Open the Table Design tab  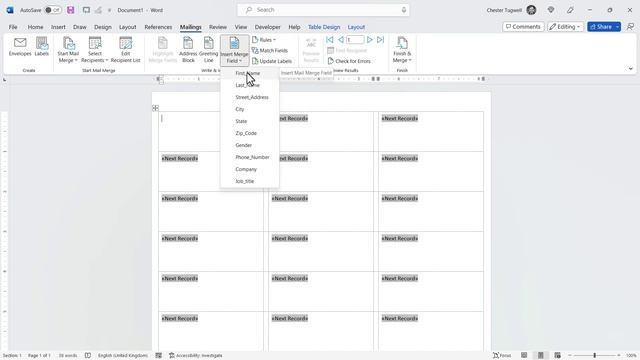(324, 27)
